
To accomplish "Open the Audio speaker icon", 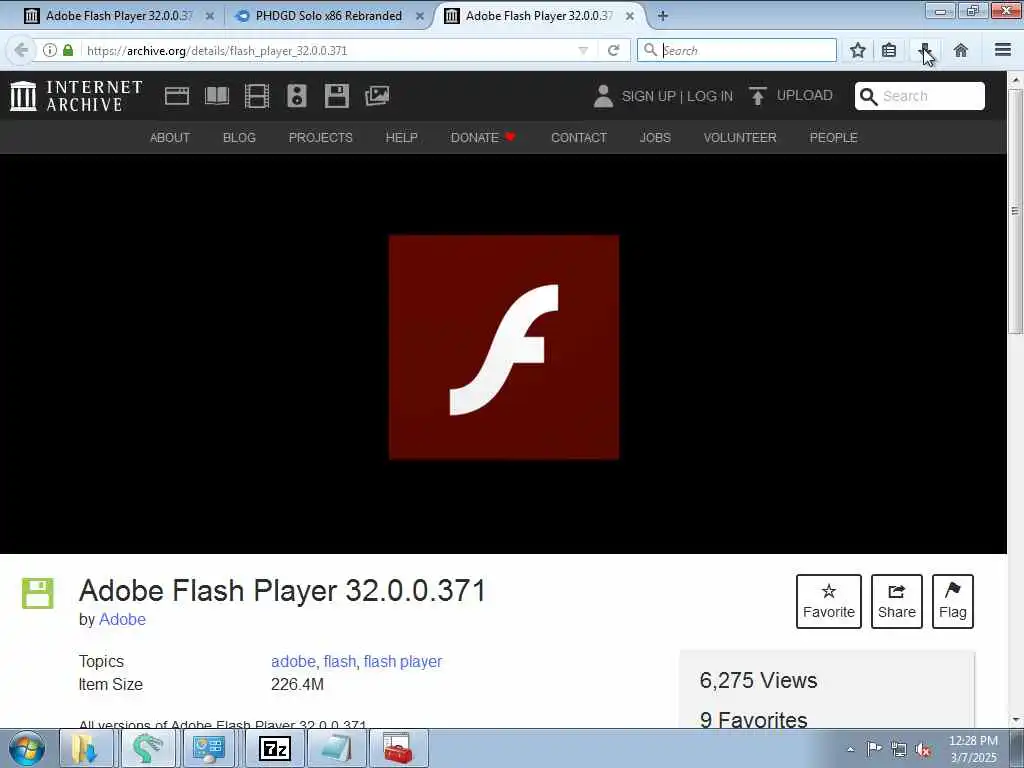I will point(296,96).
